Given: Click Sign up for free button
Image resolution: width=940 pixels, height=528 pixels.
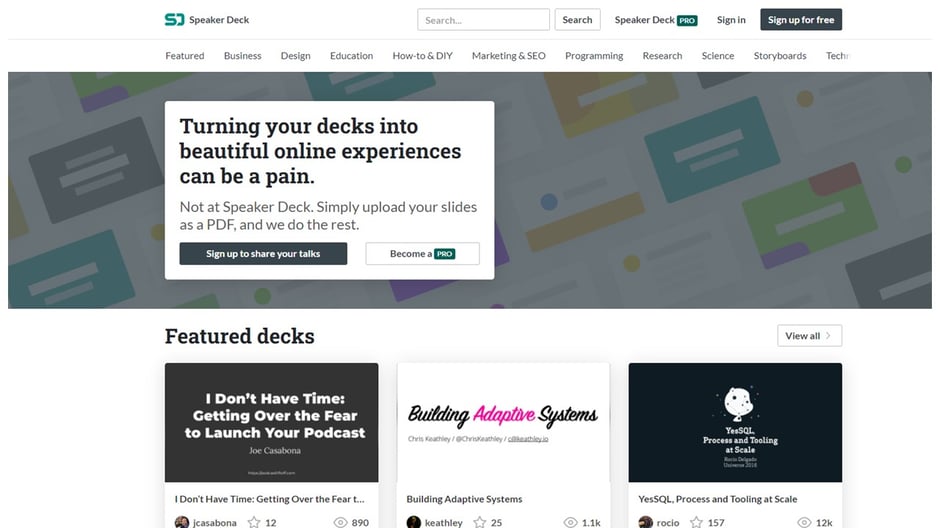Looking at the screenshot, I should coord(801,20).
